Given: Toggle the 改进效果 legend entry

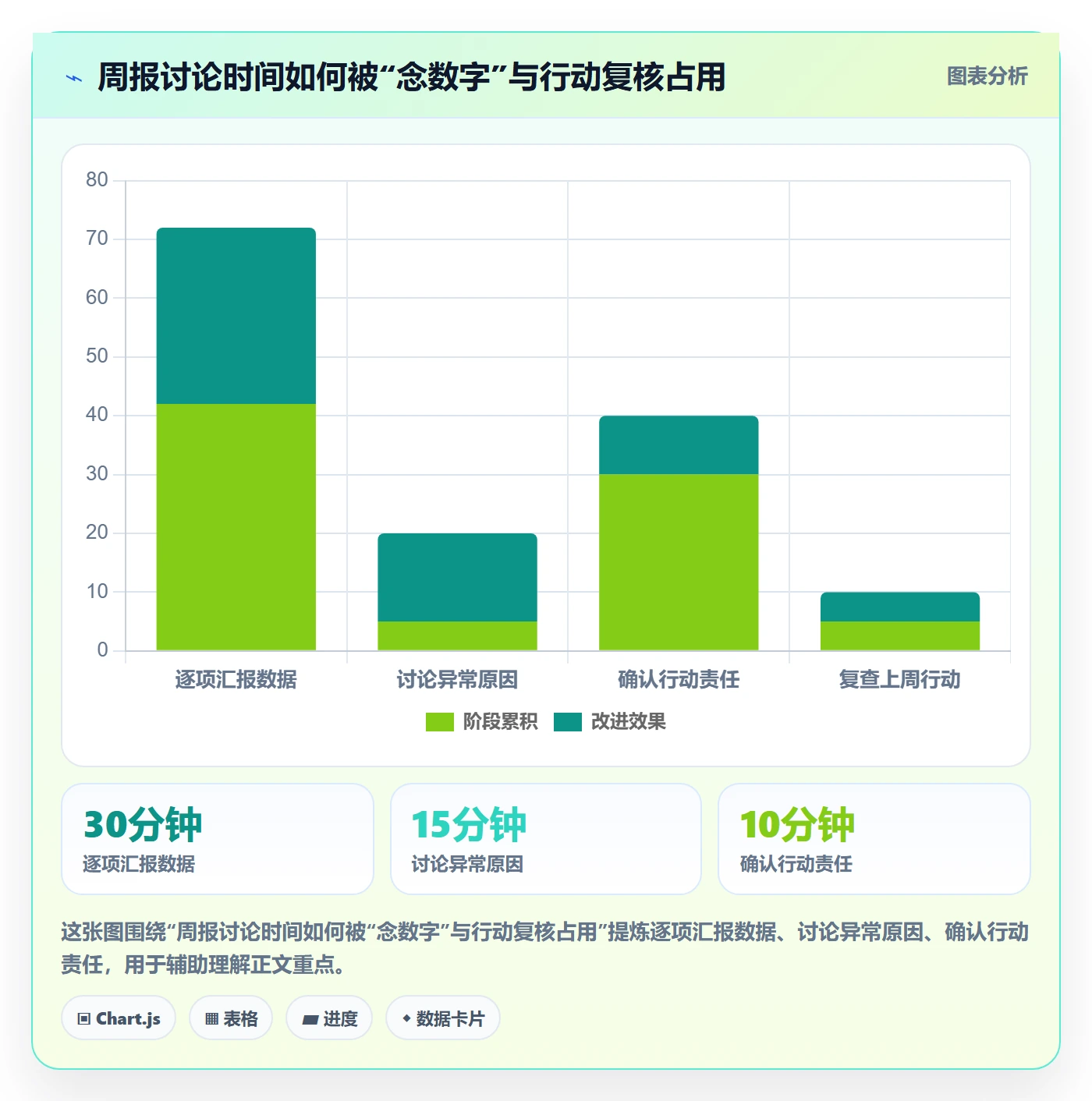Looking at the screenshot, I should (x=609, y=722).
